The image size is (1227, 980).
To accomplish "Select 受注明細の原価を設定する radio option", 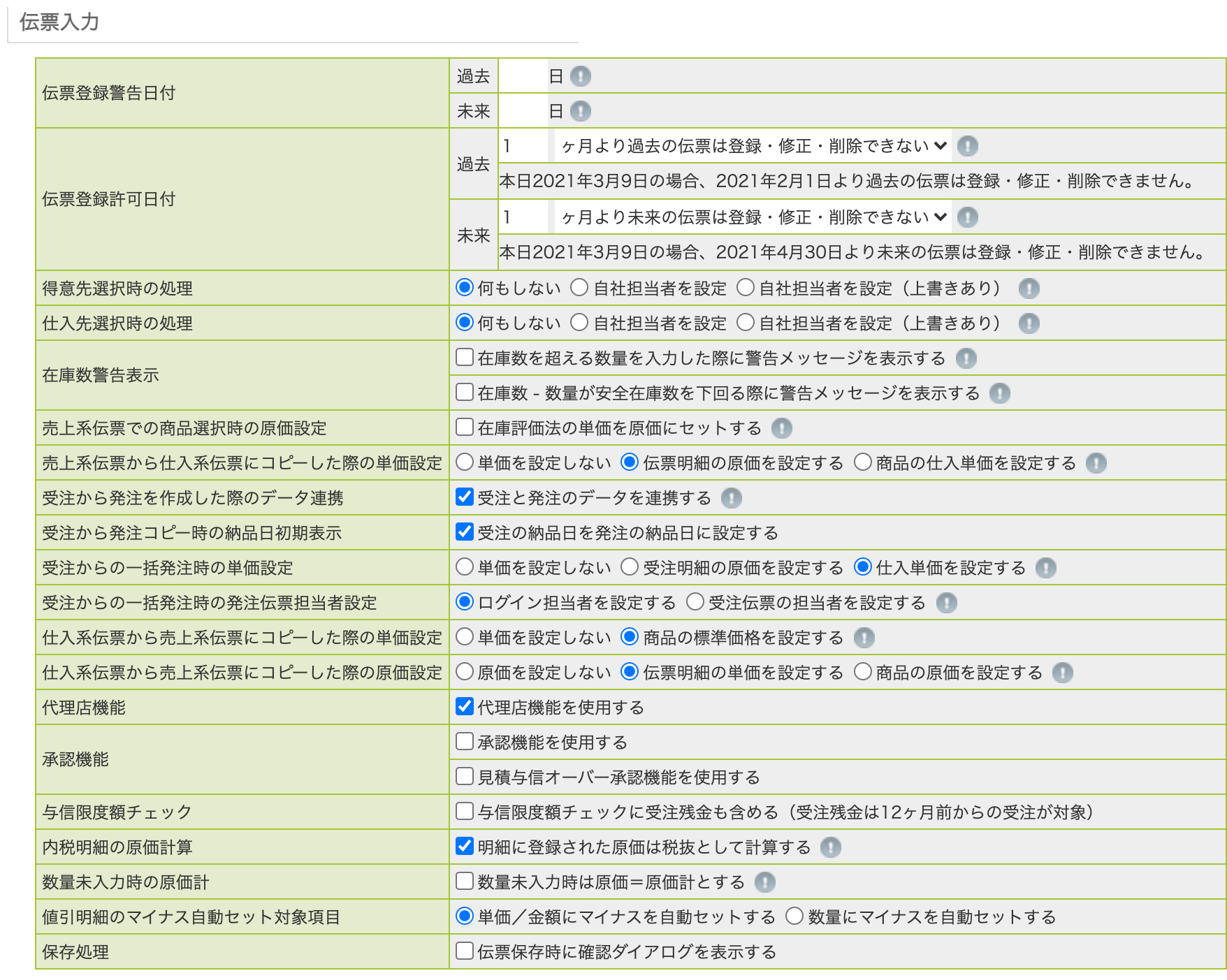I will (x=630, y=566).
